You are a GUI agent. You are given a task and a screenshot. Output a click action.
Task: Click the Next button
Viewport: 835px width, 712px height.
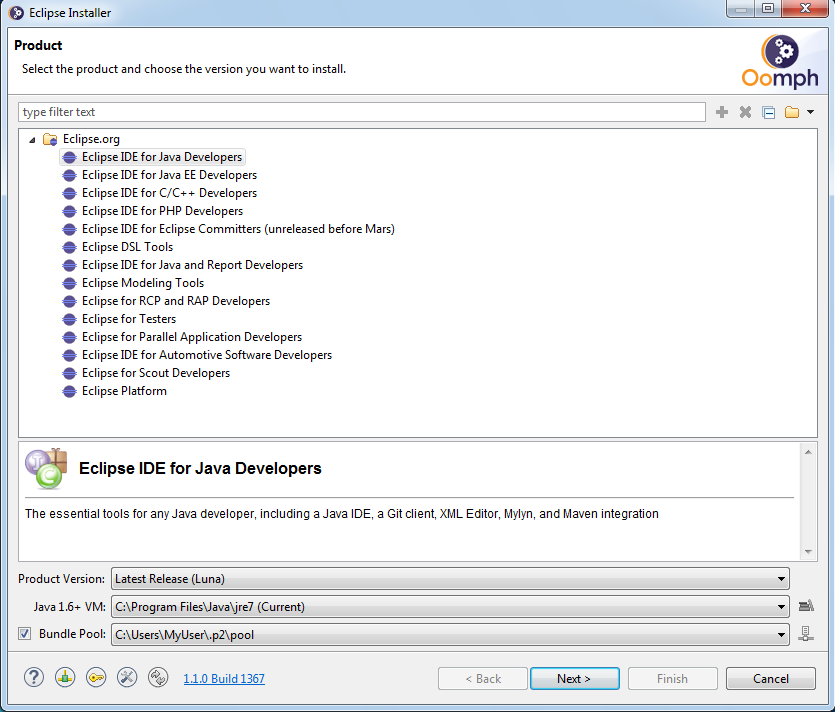(575, 678)
